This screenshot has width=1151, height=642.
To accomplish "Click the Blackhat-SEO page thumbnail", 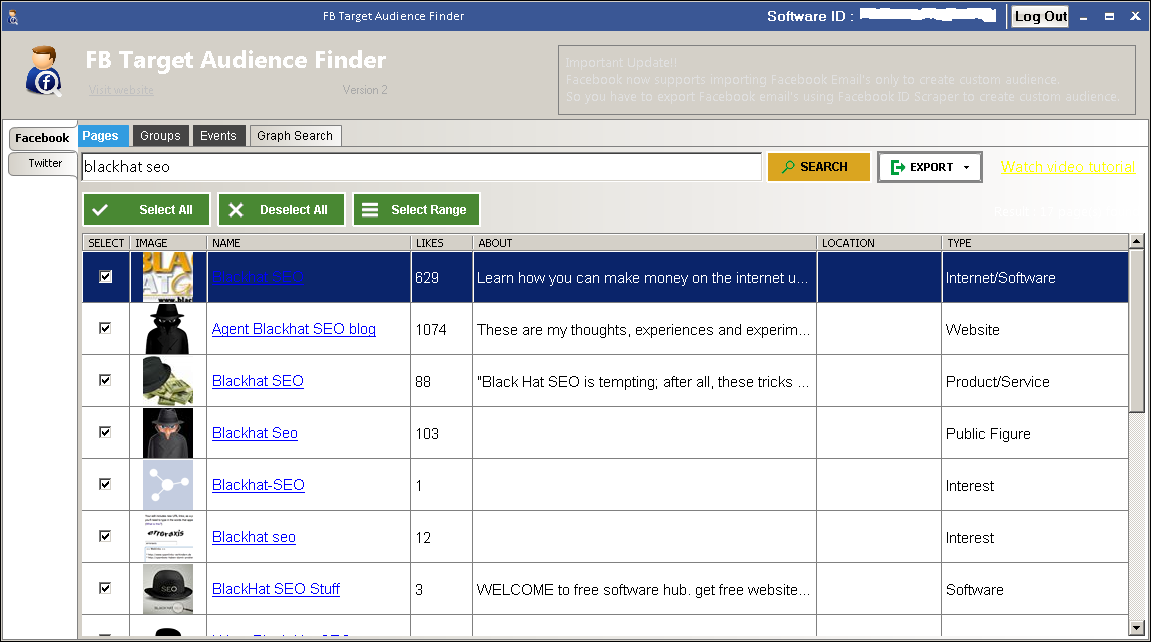I will [x=168, y=485].
